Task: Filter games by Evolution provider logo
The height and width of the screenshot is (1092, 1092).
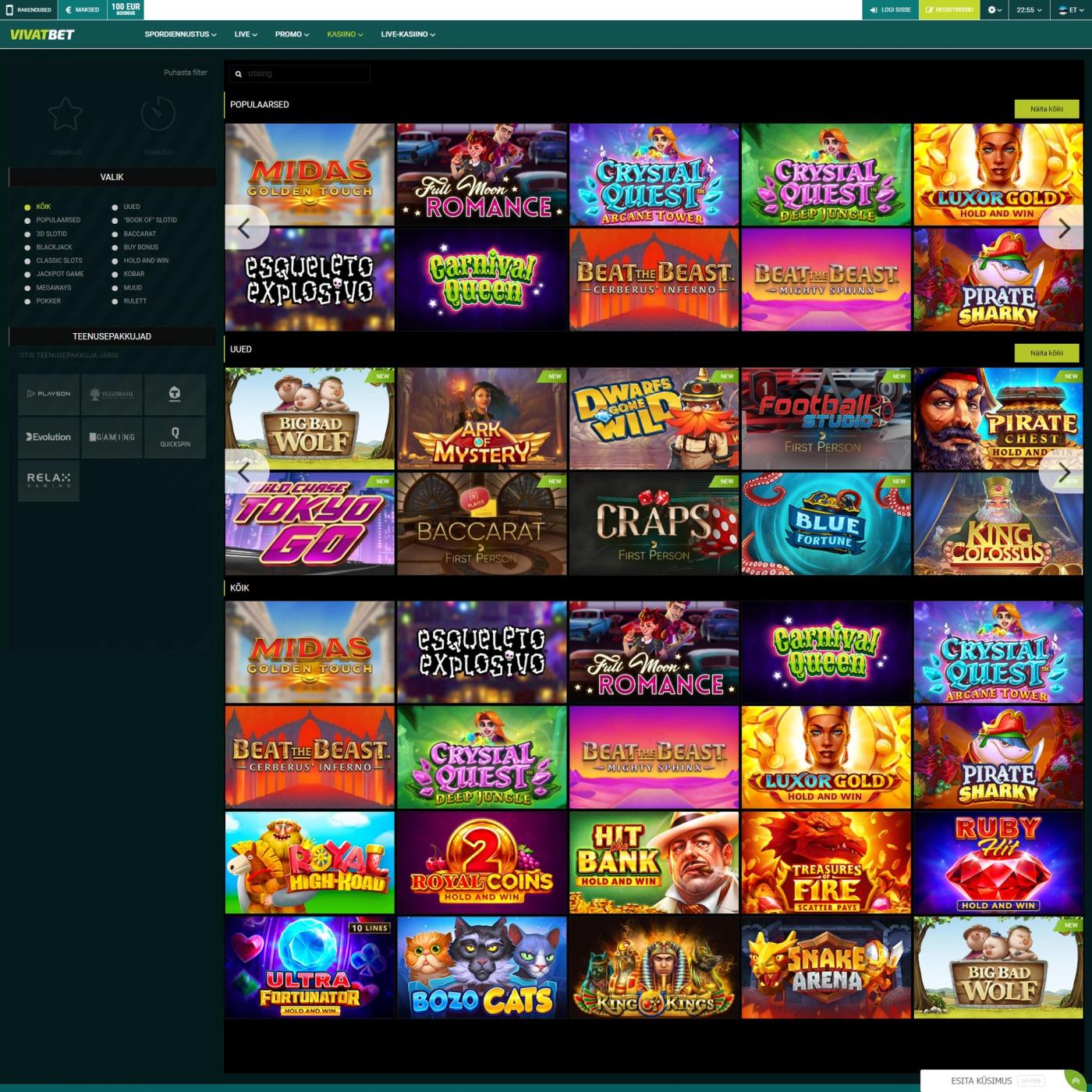Action: [49, 438]
